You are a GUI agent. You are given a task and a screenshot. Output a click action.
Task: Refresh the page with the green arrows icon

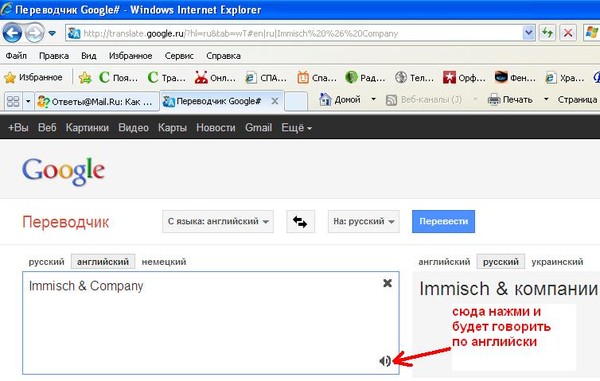tap(548, 33)
